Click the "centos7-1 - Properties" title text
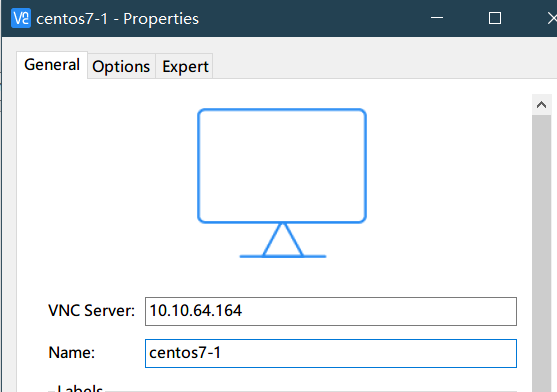The image size is (557, 392). pyautogui.click(x=118, y=19)
